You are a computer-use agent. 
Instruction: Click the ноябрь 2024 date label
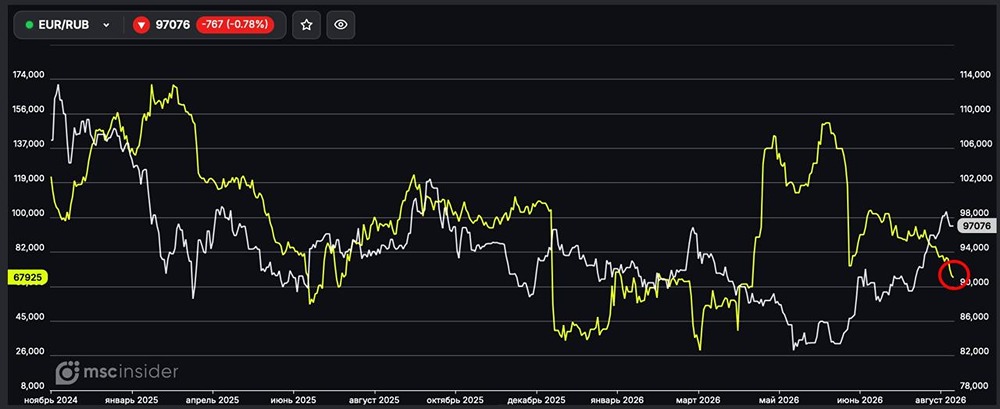click(50, 399)
